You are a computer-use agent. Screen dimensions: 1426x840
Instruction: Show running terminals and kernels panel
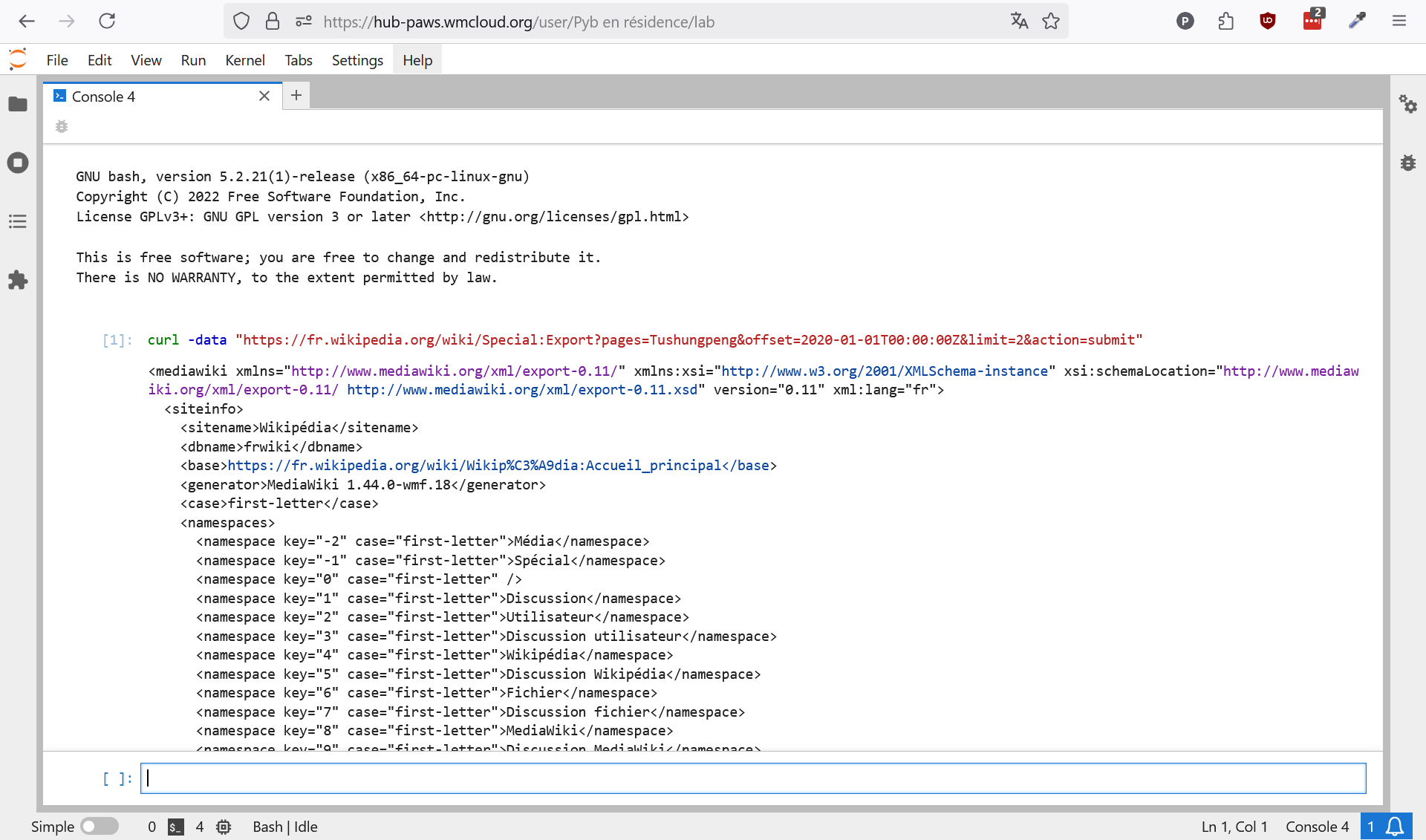point(18,163)
